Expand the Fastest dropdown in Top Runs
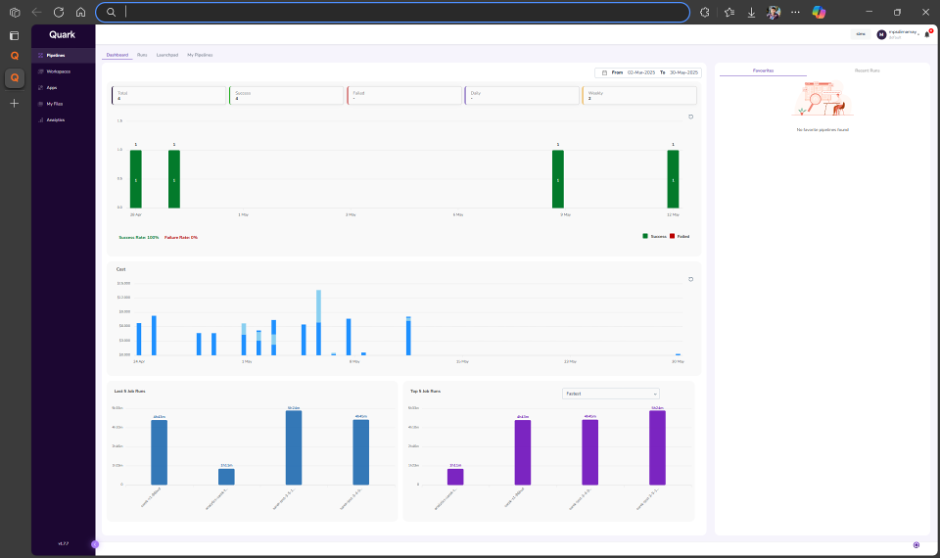The image size is (941, 558). pos(610,394)
